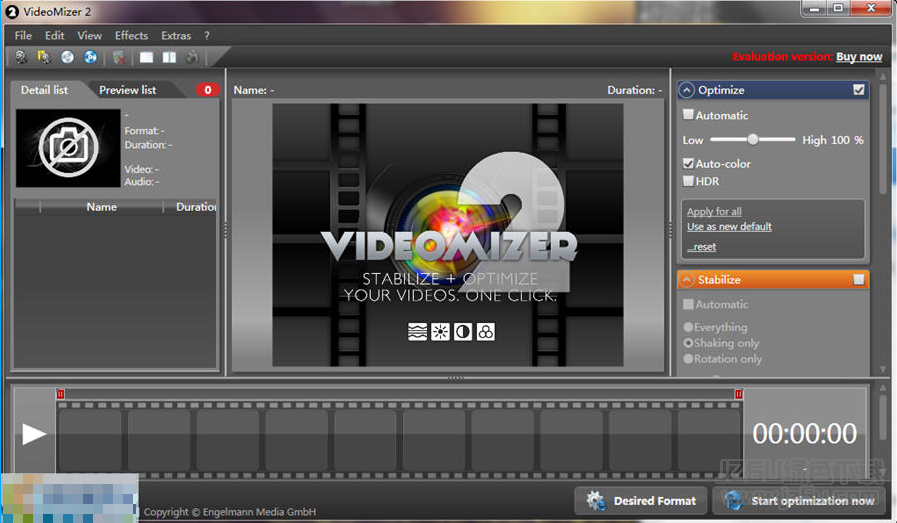Click the first filmstrip frame in timeline
Image resolution: width=897 pixels, height=523 pixels.
click(x=90, y=441)
